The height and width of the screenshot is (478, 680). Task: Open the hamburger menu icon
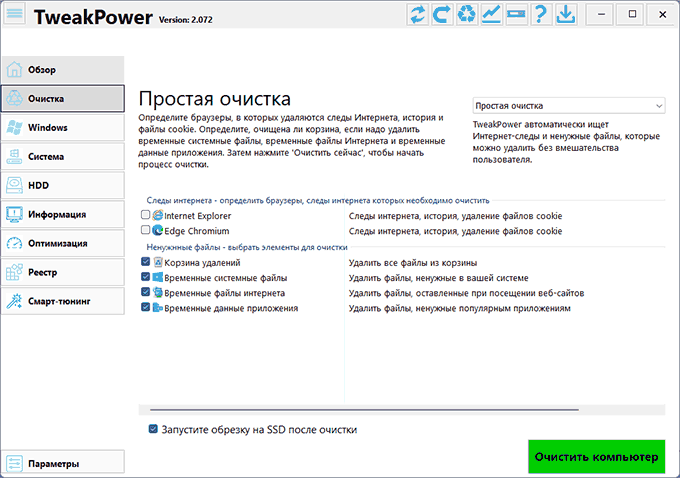click(x=14, y=14)
